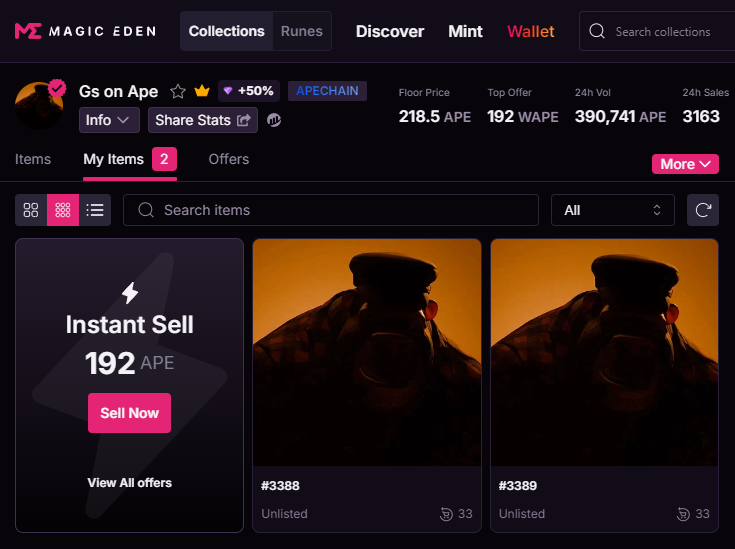Screen dimensions: 735x549
Task: Open the More dropdown menu
Action: pos(685,164)
